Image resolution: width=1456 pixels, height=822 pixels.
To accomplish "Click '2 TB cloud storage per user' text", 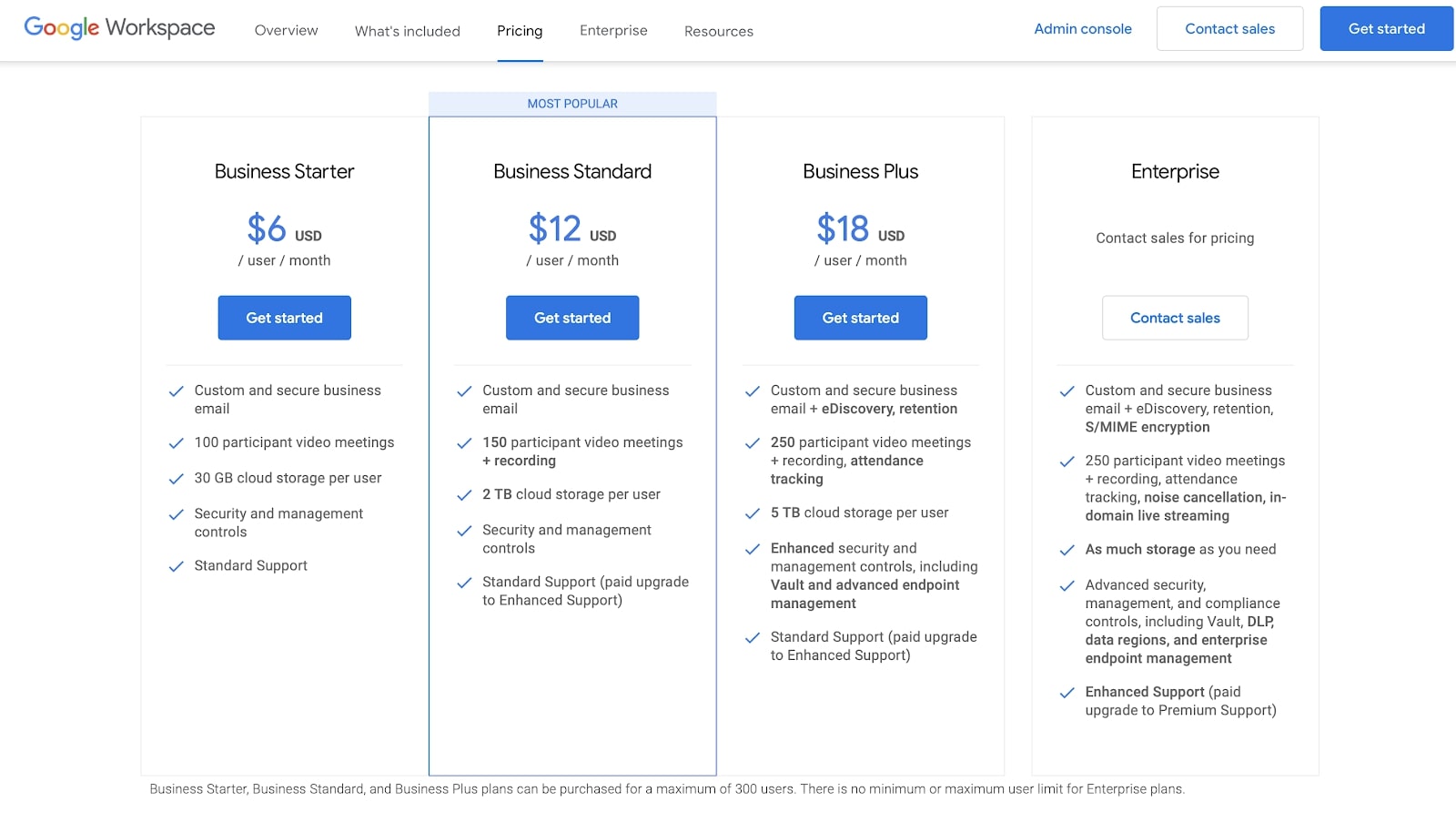I will click(x=571, y=494).
